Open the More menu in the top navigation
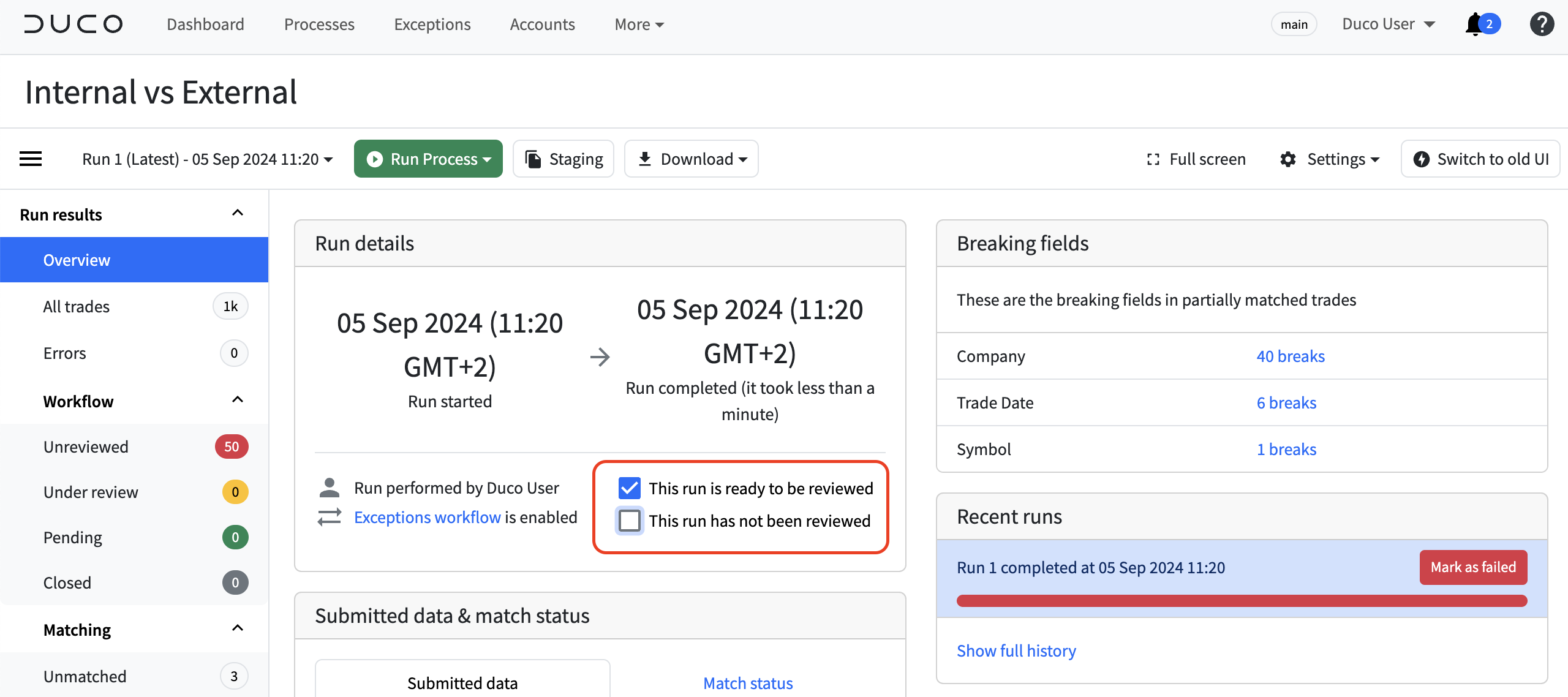This screenshot has width=1568, height=697. [x=639, y=24]
